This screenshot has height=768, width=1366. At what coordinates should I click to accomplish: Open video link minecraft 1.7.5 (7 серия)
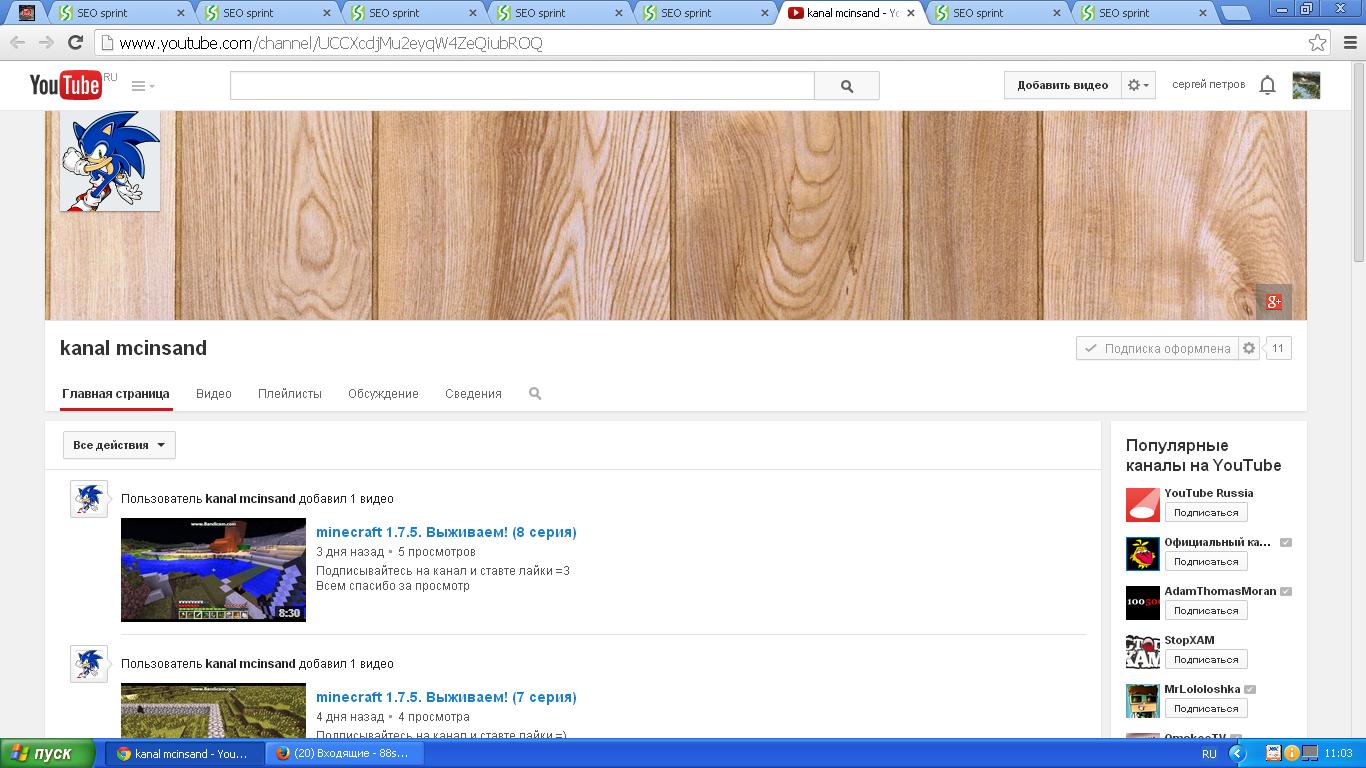(446, 697)
